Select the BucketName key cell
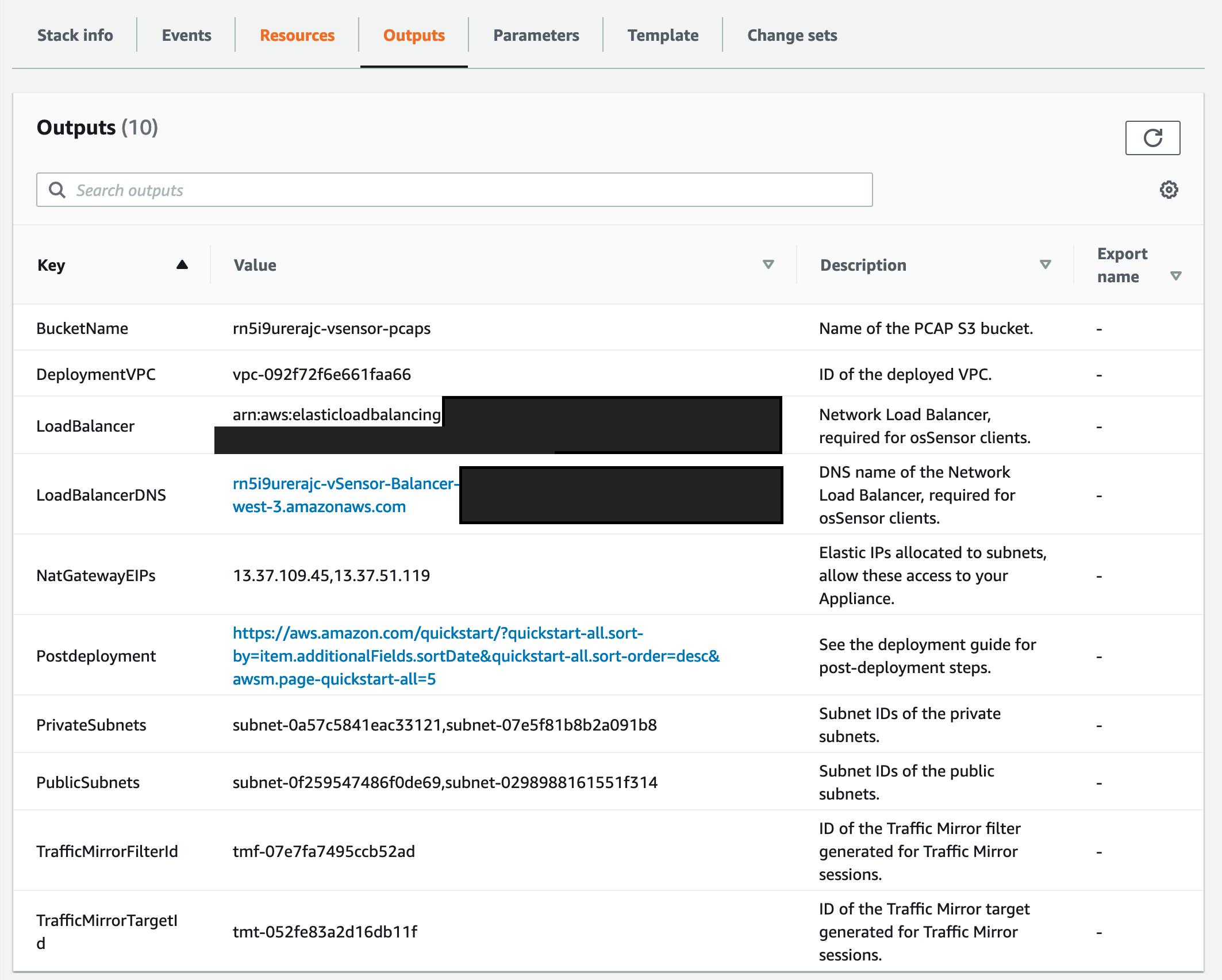This screenshot has width=1222, height=980. (x=82, y=328)
